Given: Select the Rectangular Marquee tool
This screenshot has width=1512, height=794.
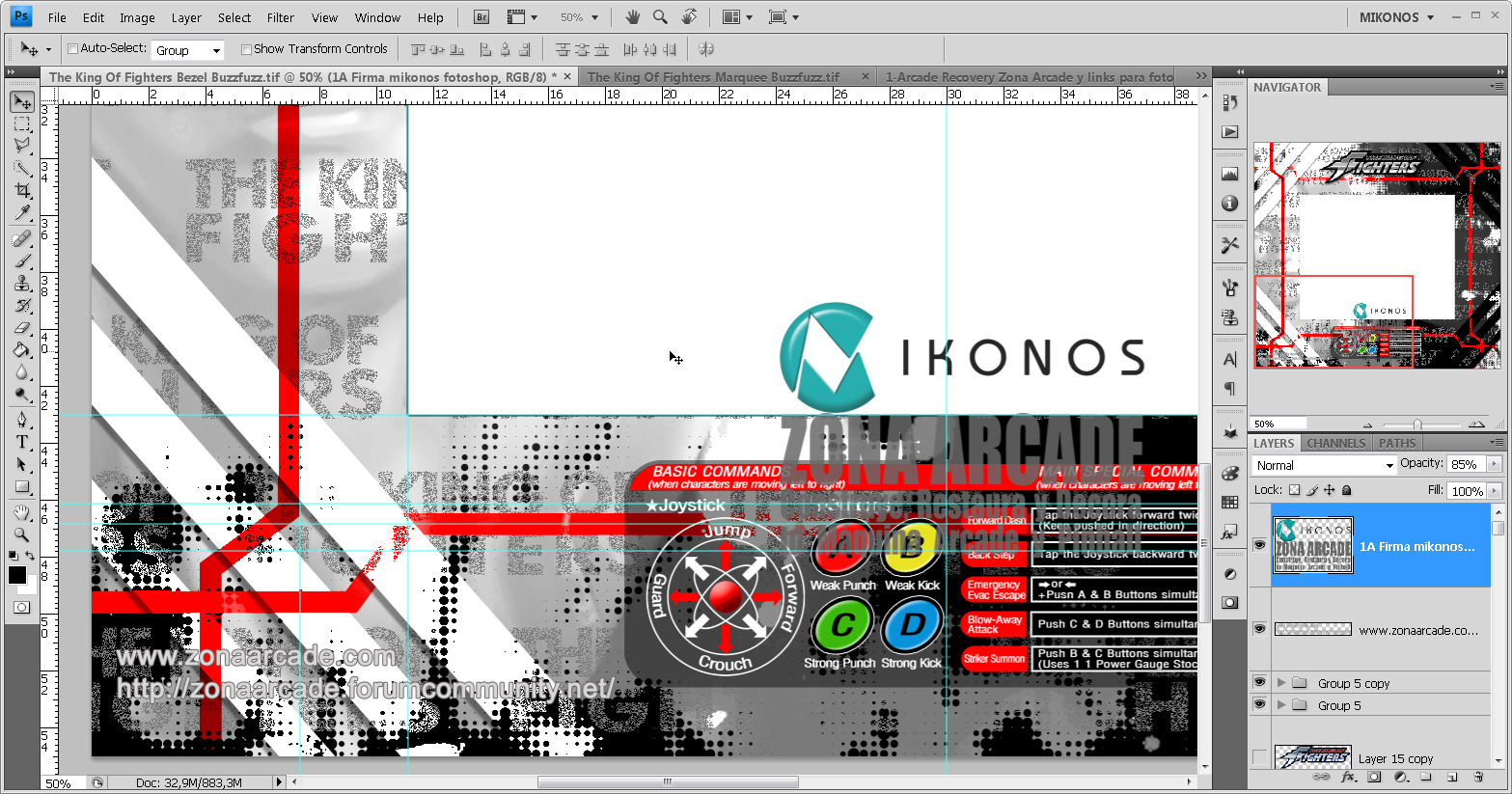Looking at the screenshot, I should pyautogui.click(x=22, y=124).
